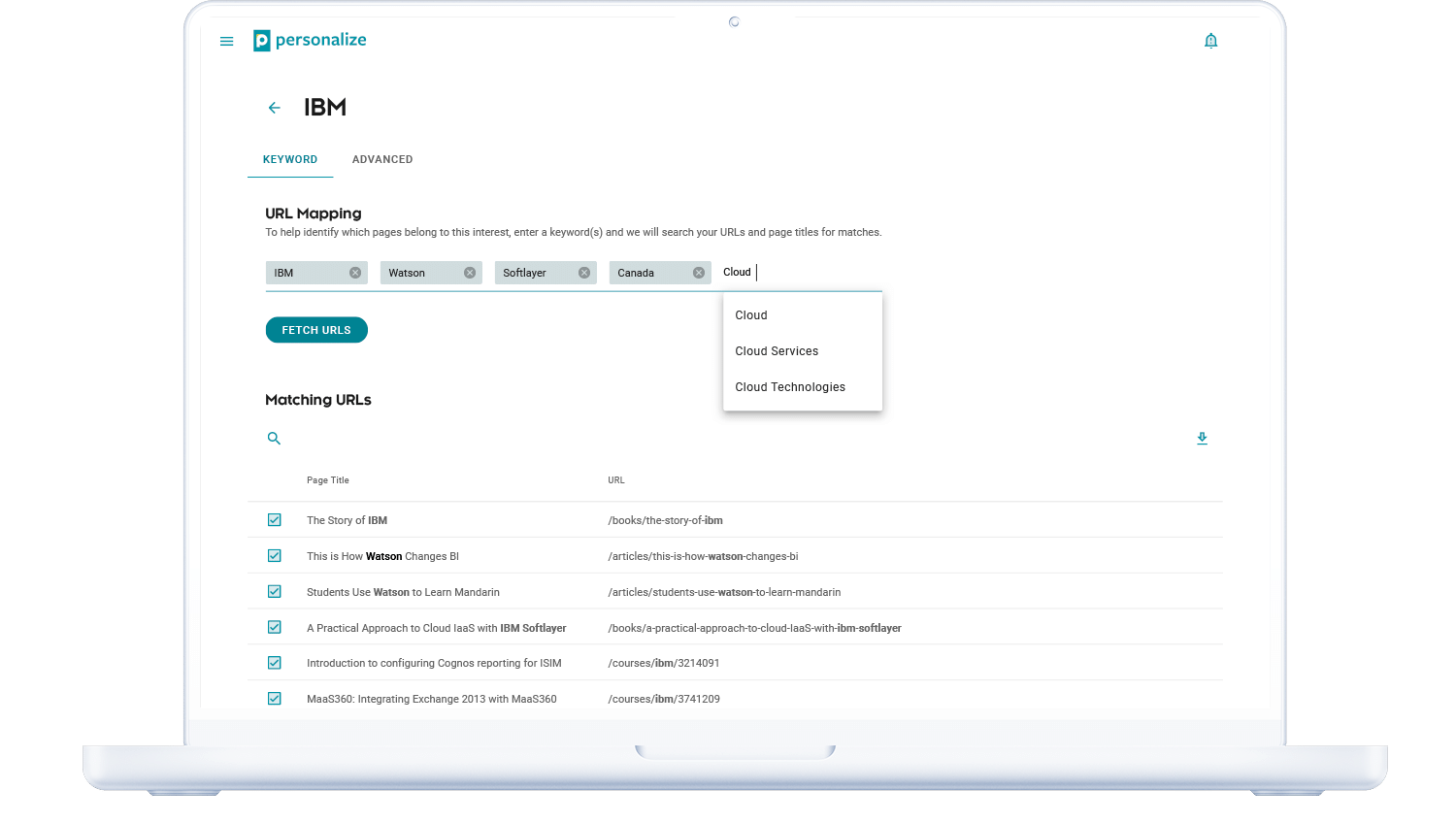This screenshot has width=1456, height=823.
Task: Click the Watson chip label
Action: coord(407,274)
